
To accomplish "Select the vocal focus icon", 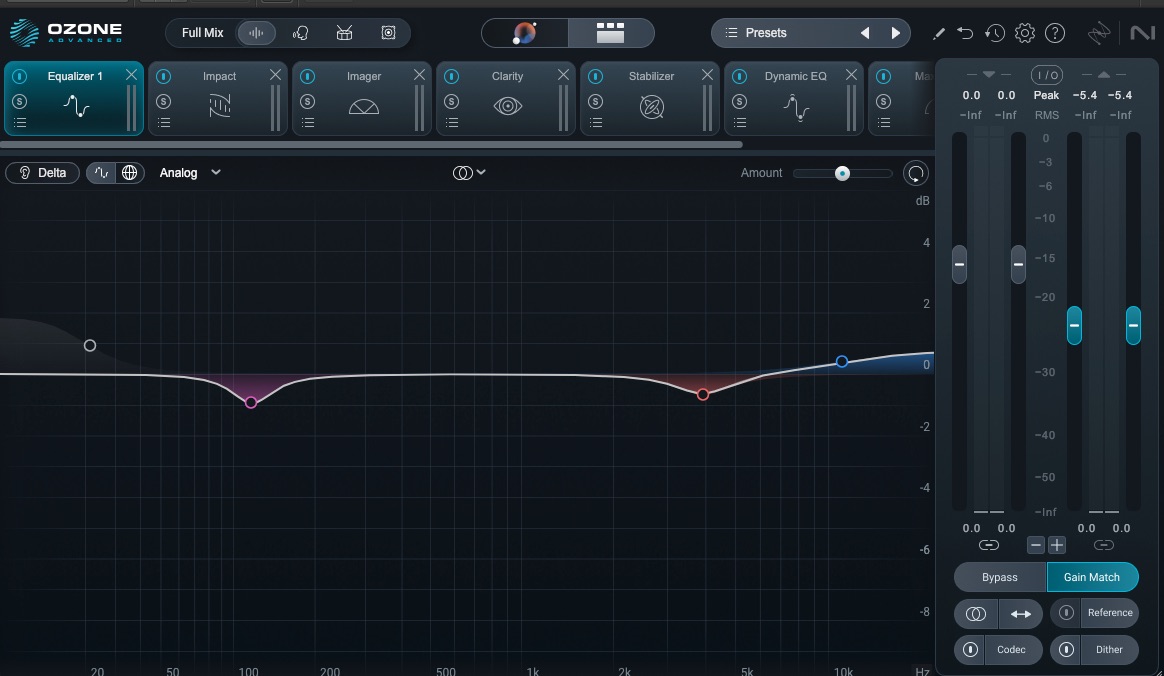I will pos(300,33).
